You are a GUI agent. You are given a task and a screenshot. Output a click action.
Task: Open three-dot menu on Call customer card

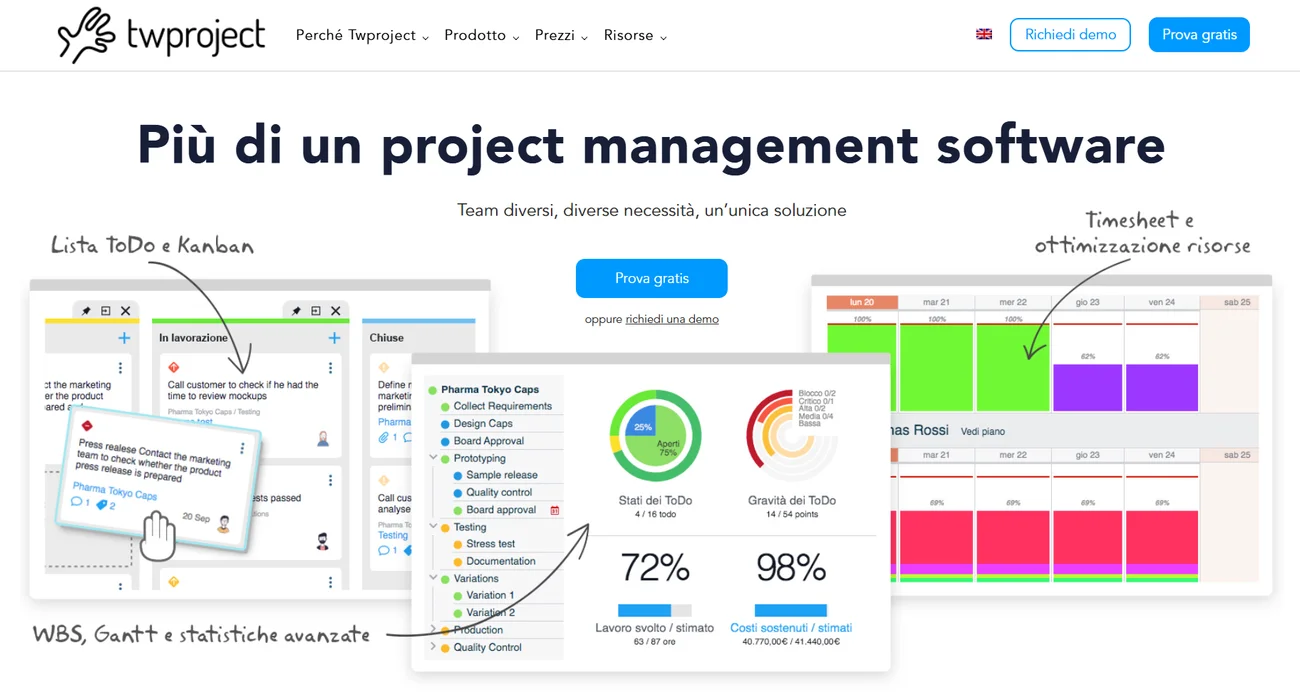click(332, 368)
